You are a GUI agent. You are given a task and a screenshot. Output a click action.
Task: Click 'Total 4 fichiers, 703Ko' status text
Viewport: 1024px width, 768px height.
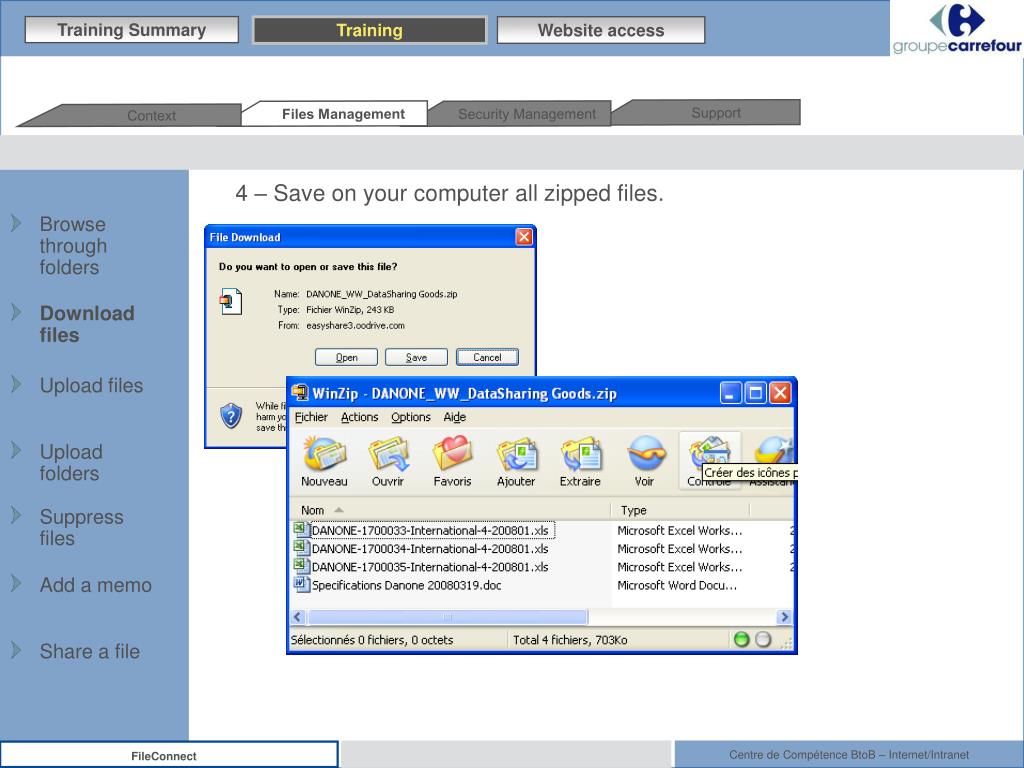[570, 640]
